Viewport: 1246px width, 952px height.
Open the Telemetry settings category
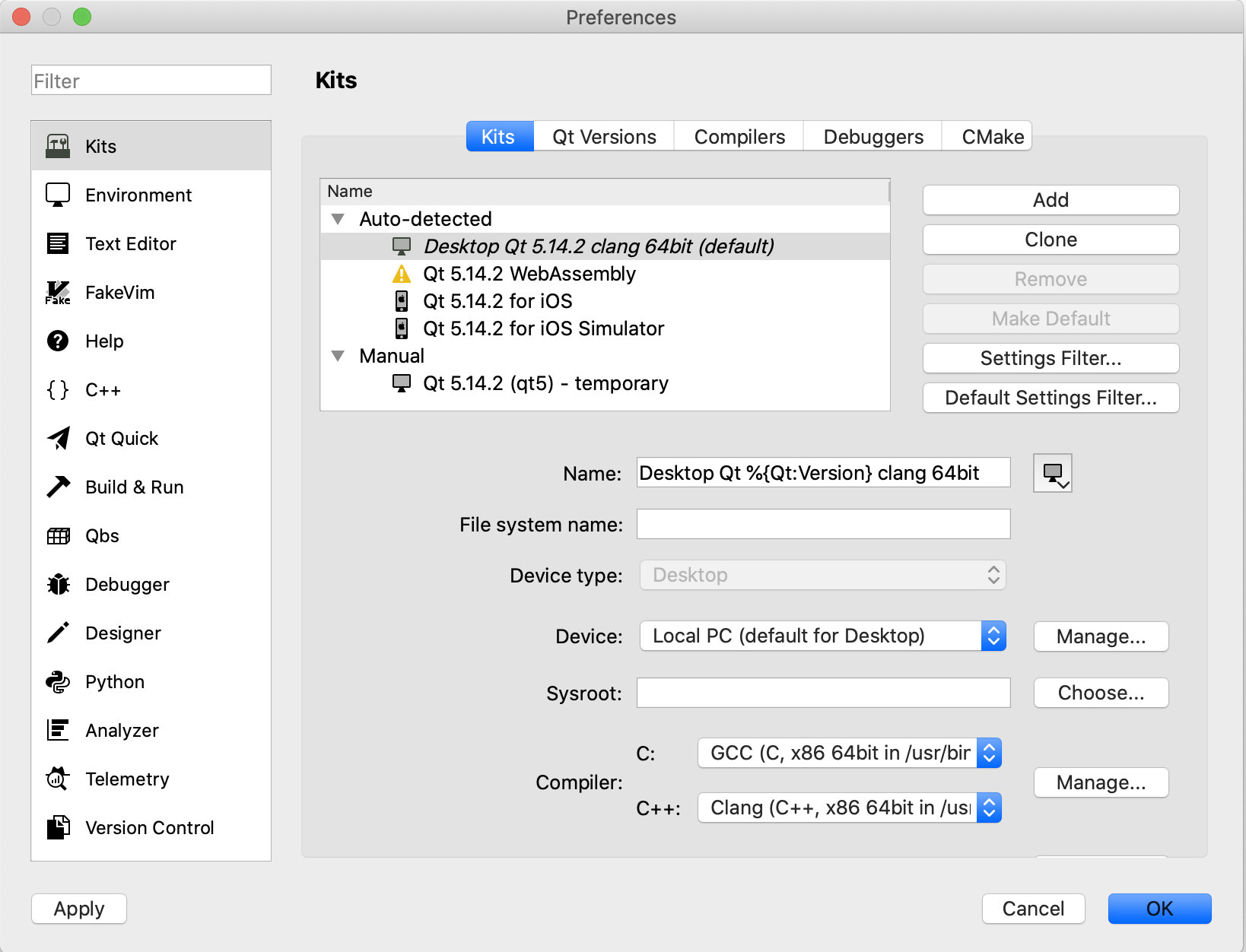coord(151,779)
